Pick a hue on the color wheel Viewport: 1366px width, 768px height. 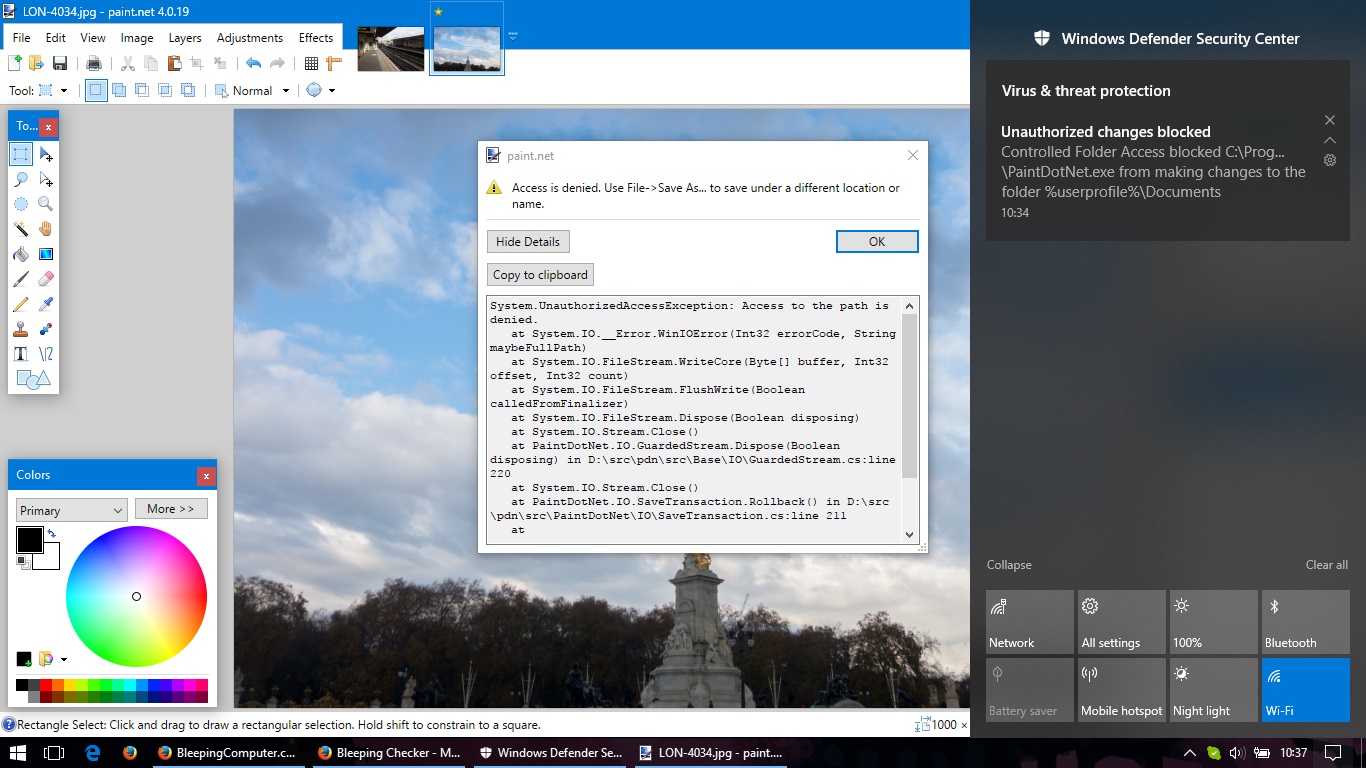[136, 597]
